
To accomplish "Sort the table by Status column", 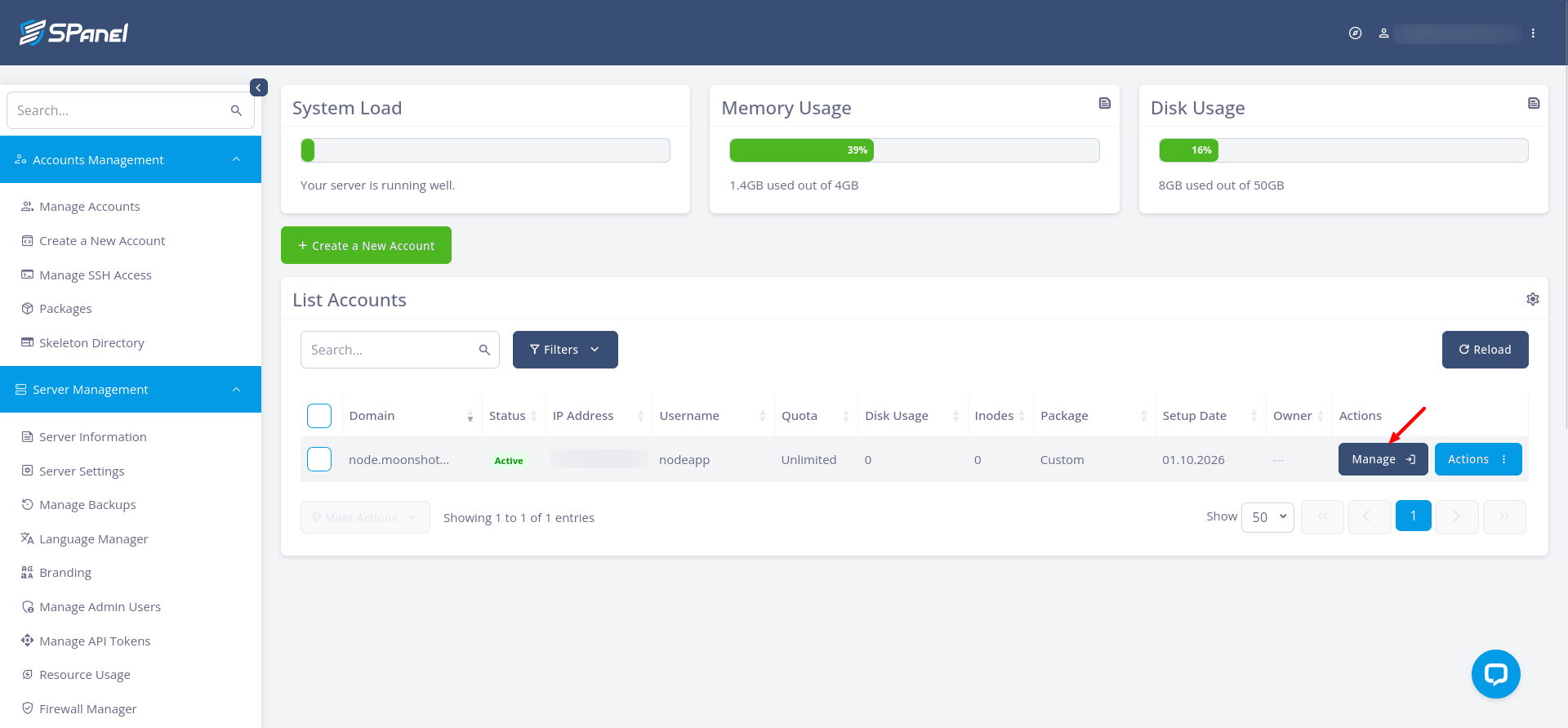I will [x=513, y=416].
